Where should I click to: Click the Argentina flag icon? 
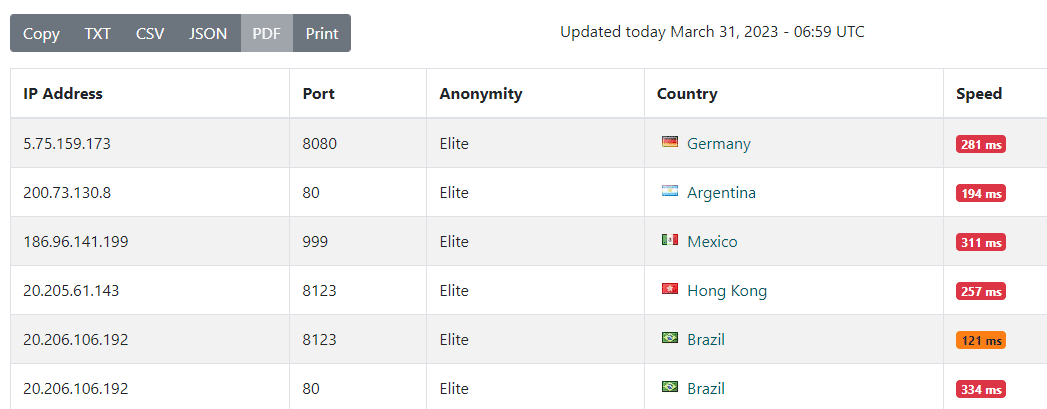coord(670,192)
